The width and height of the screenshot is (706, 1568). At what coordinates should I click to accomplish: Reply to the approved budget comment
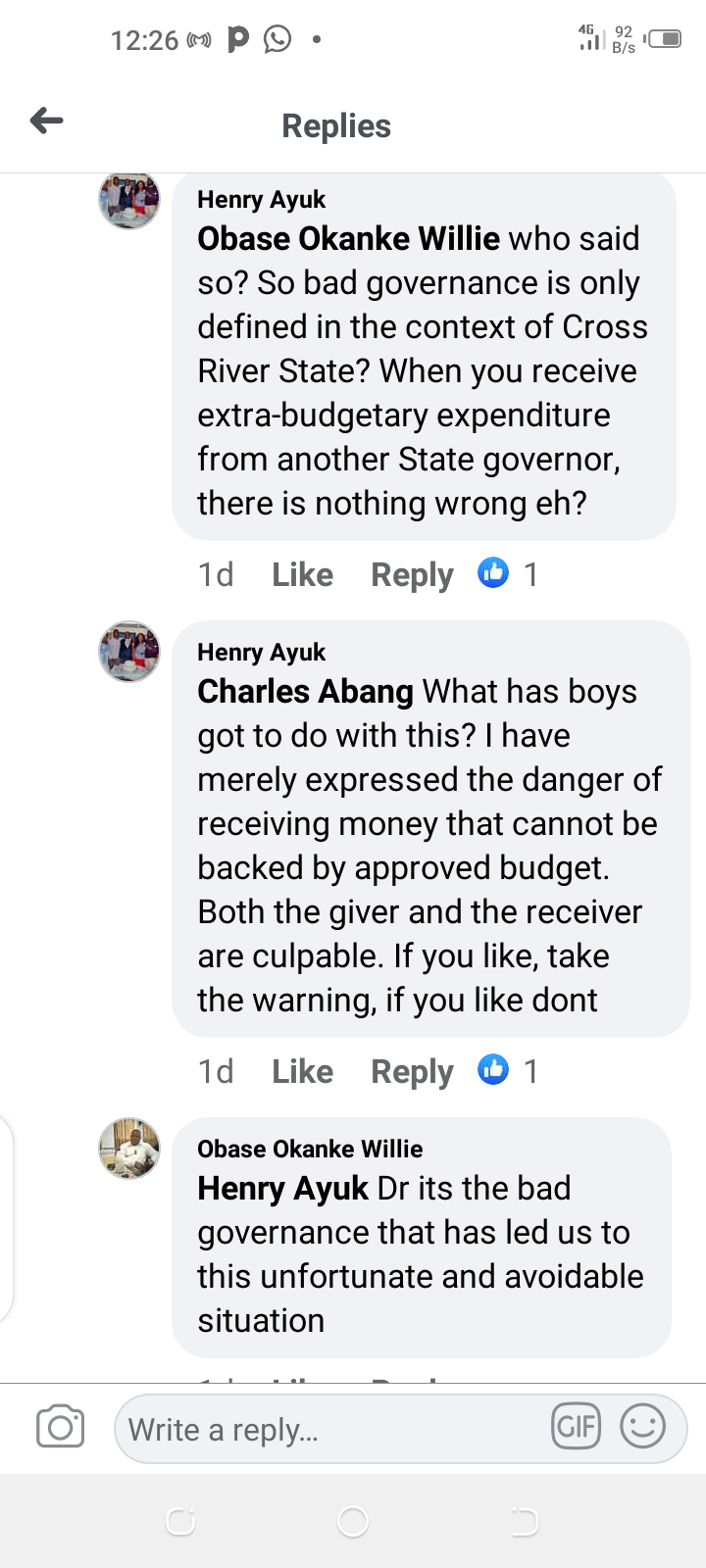412,1071
